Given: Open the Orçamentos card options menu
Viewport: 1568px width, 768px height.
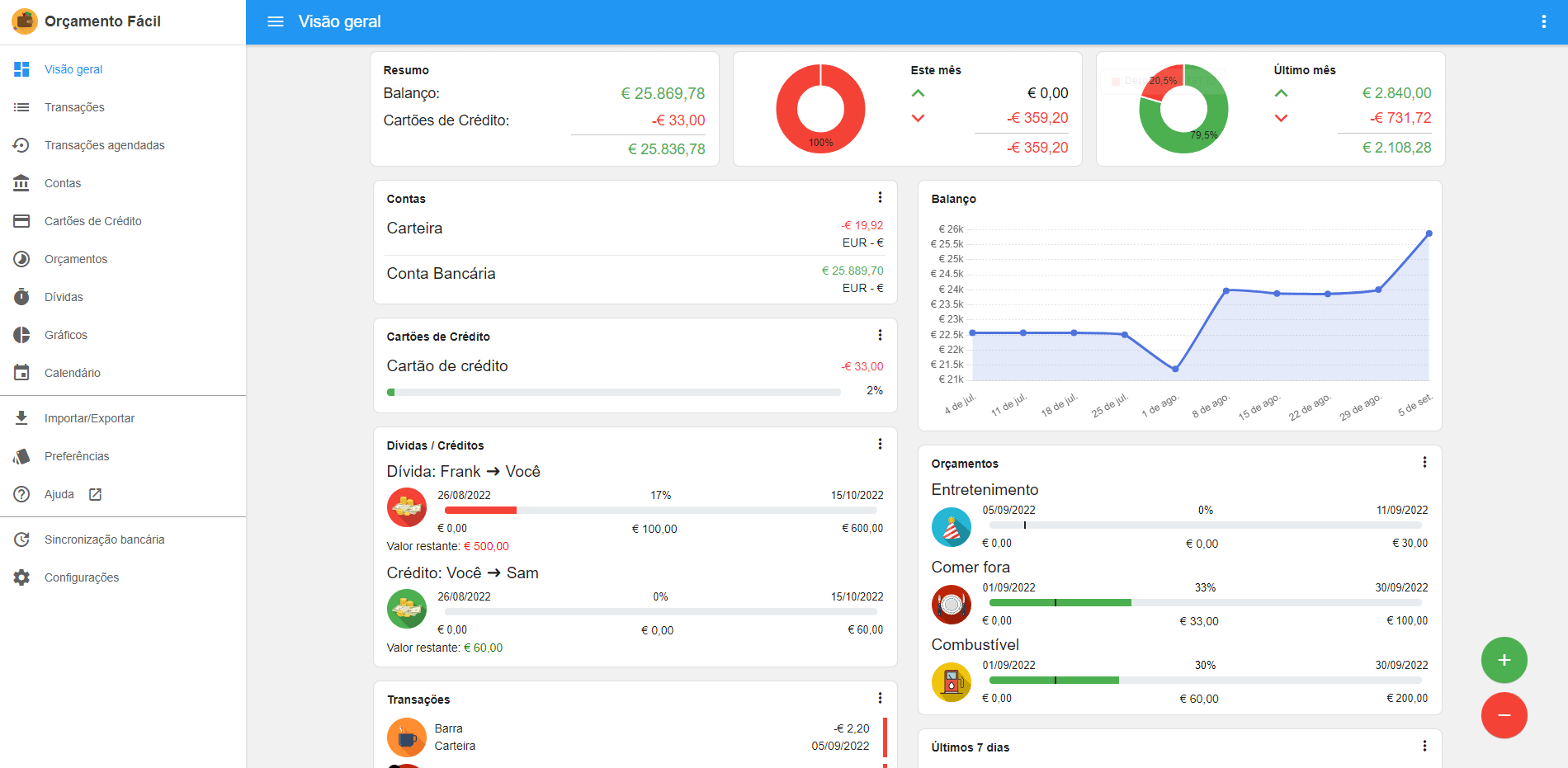Looking at the screenshot, I should [x=1424, y=463].
